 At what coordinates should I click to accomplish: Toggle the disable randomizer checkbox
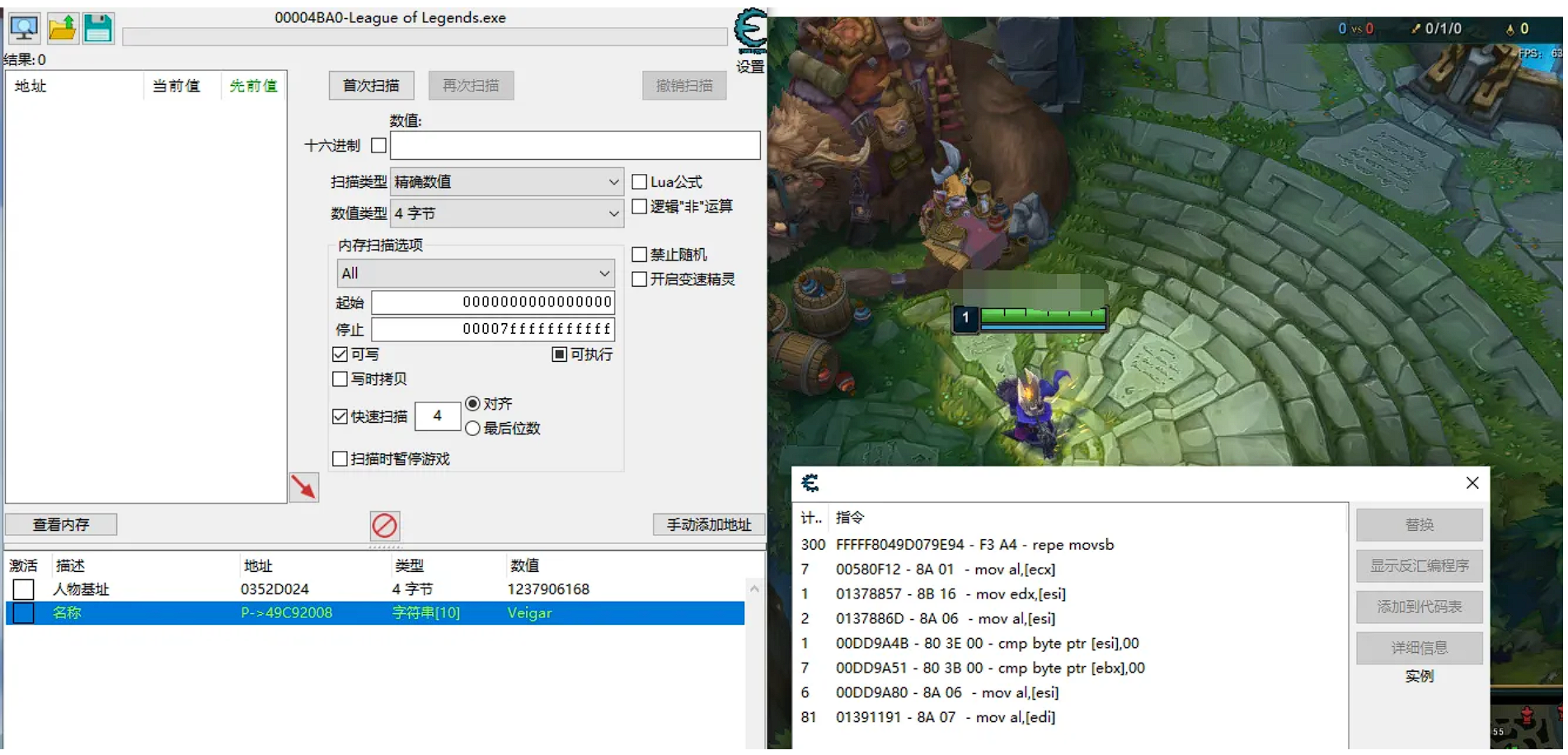pos(639,255)
